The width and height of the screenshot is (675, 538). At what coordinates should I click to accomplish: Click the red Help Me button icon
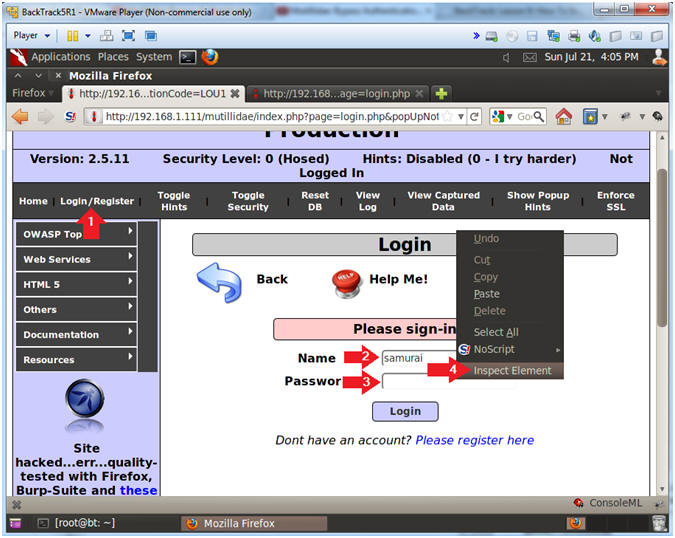tap(347, 283)
